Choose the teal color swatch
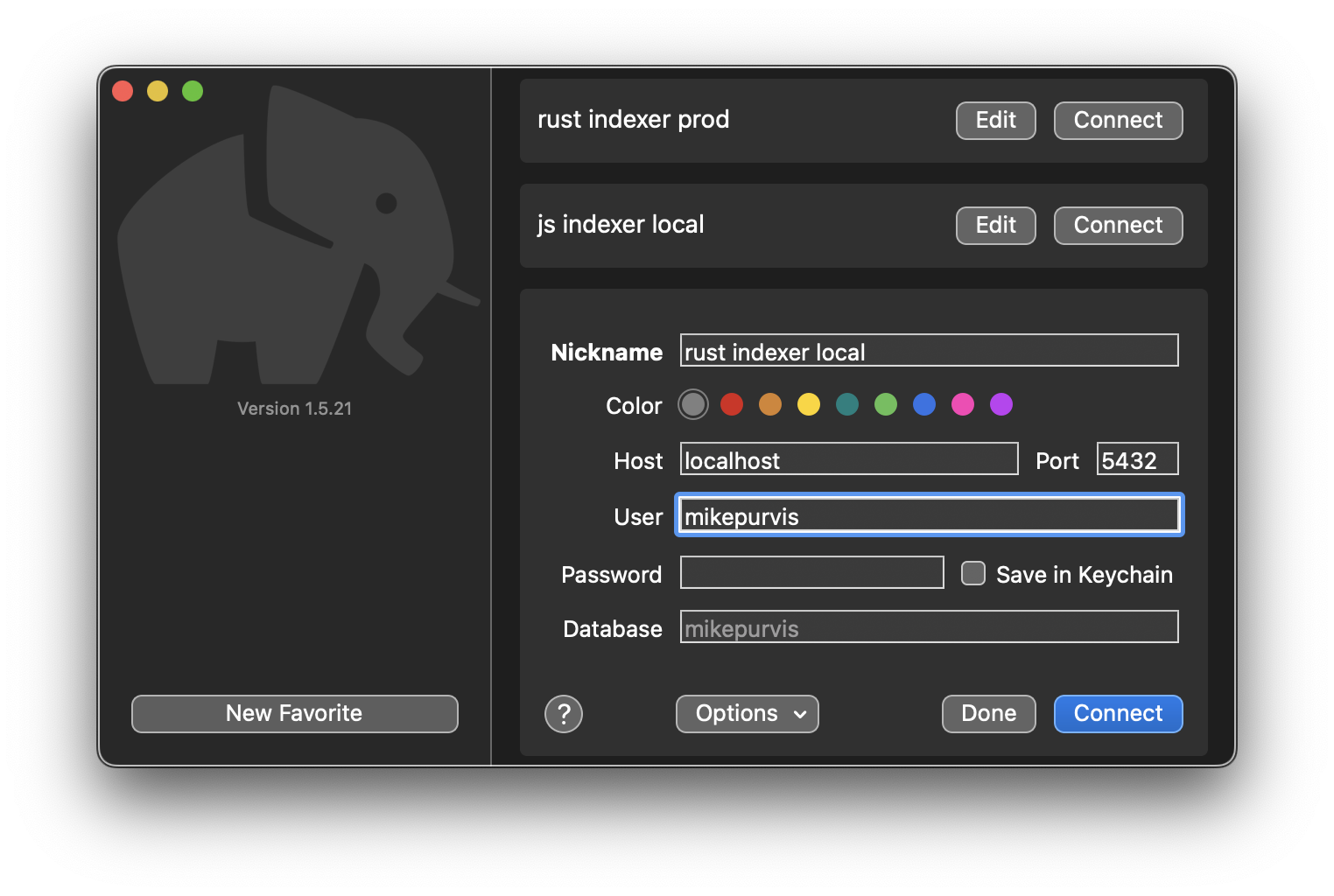This screenshot has width=1334, height=896. point(847,404)
